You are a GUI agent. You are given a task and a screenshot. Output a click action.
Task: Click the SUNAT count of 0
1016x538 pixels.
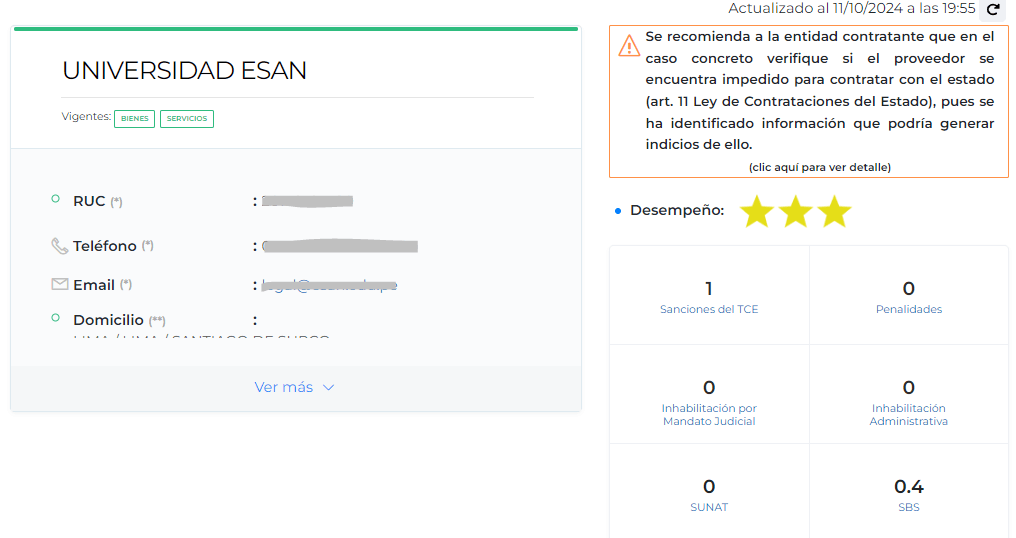[x=709, y=487]
